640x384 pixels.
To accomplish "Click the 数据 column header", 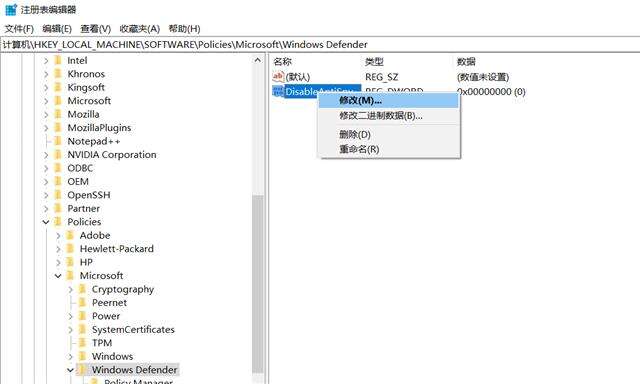I will pyautogui.click(x=466, y=62).
